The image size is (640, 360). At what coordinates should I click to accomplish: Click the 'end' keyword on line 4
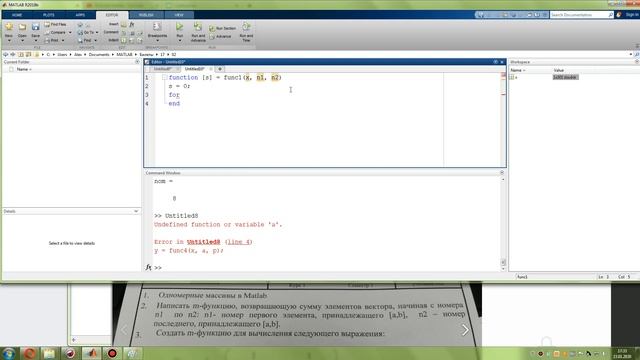[x=174, y=104]
